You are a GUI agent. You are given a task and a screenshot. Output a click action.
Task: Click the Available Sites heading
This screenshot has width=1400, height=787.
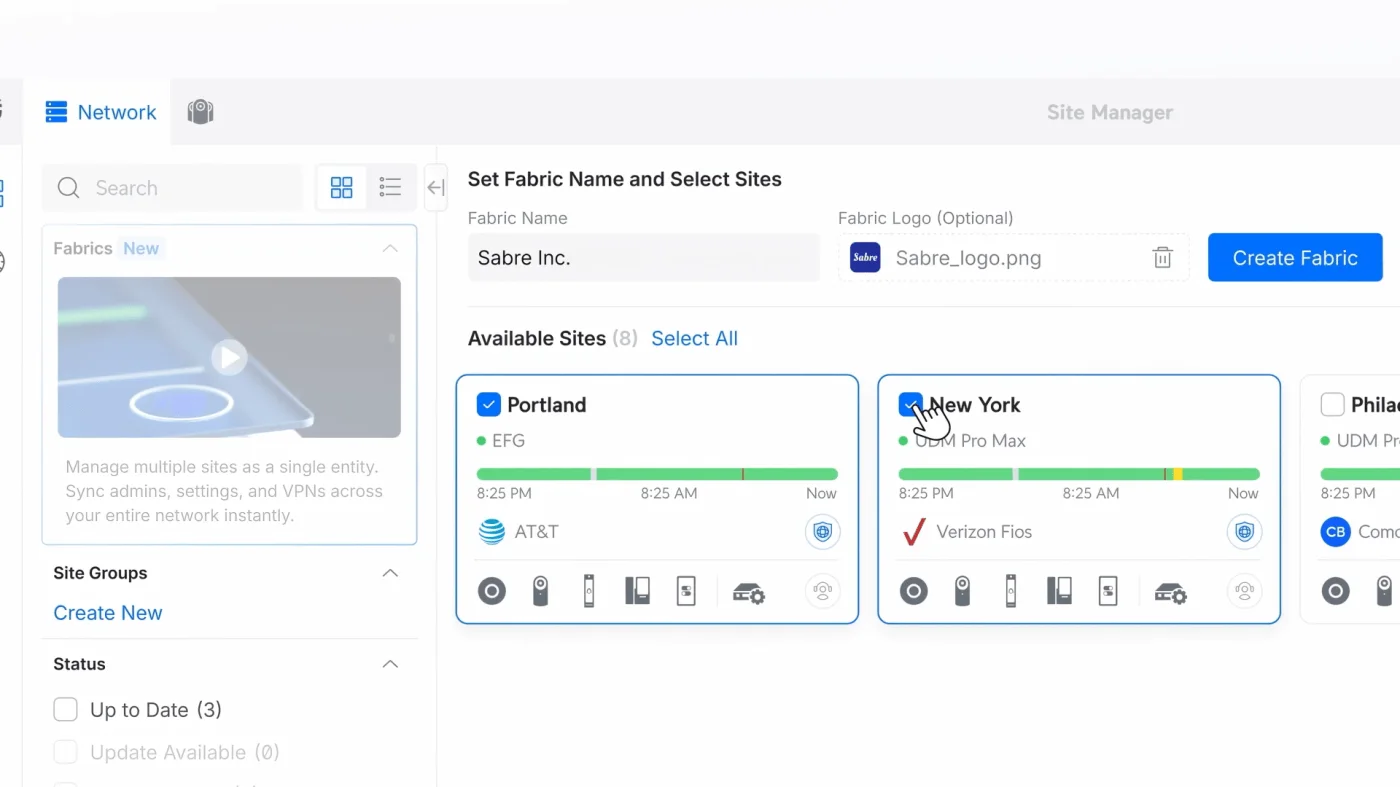[537, 338]
